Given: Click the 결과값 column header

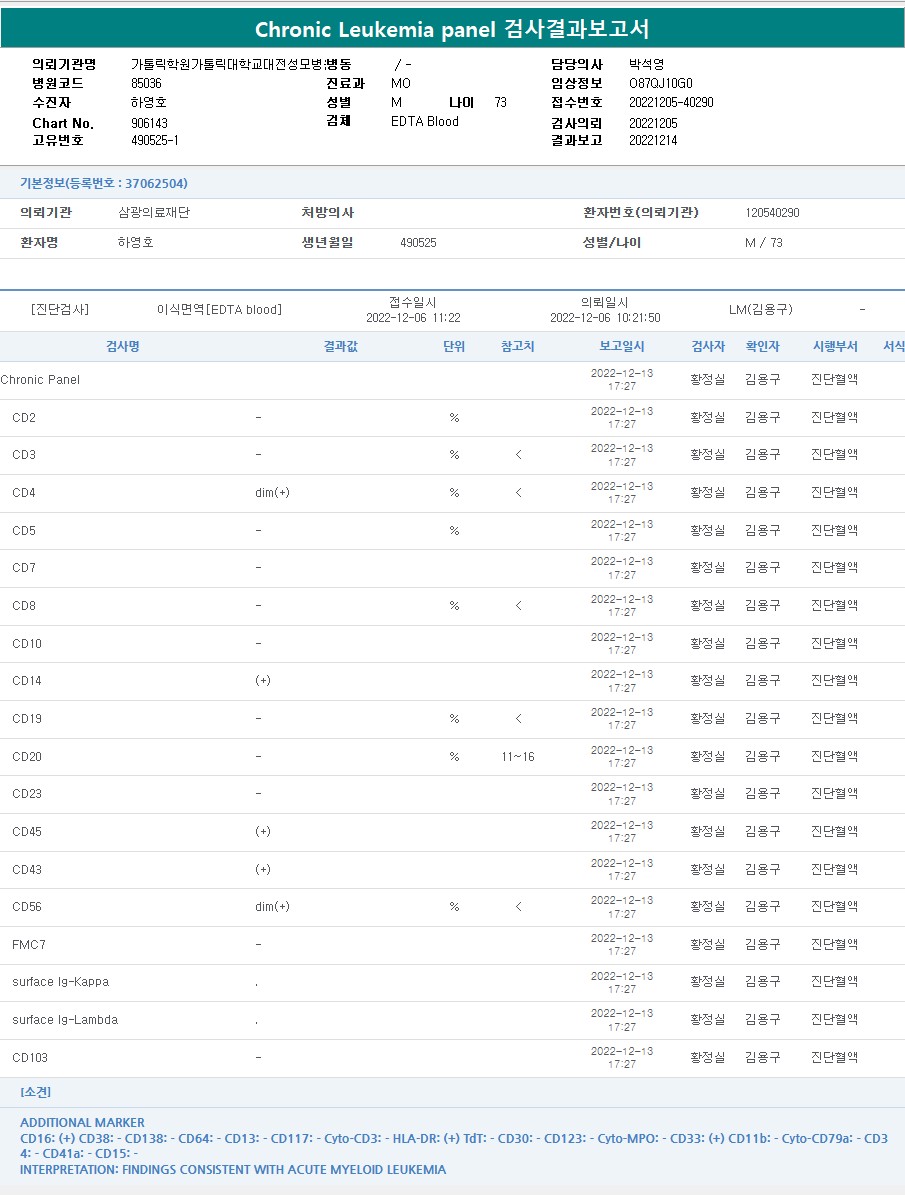Looking at the screenshot, I should [x=340, y=346].
